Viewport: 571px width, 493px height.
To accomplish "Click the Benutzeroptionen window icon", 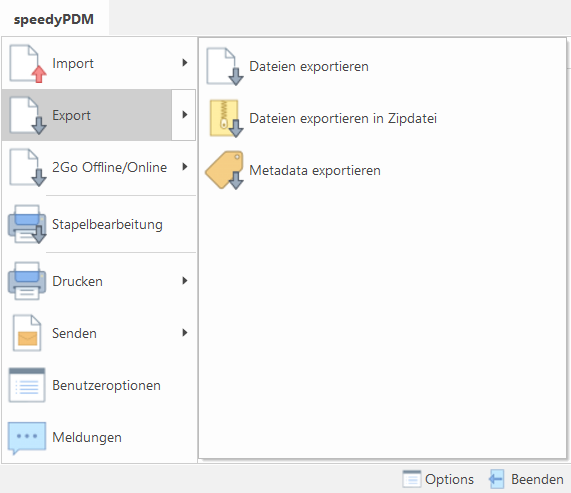I will 27,385.
